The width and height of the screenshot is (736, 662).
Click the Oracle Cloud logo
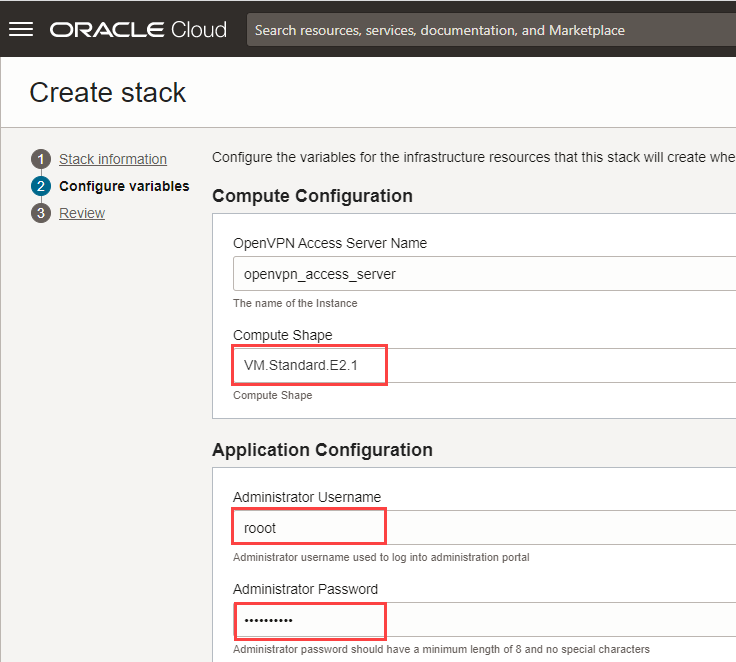(138, 30)
